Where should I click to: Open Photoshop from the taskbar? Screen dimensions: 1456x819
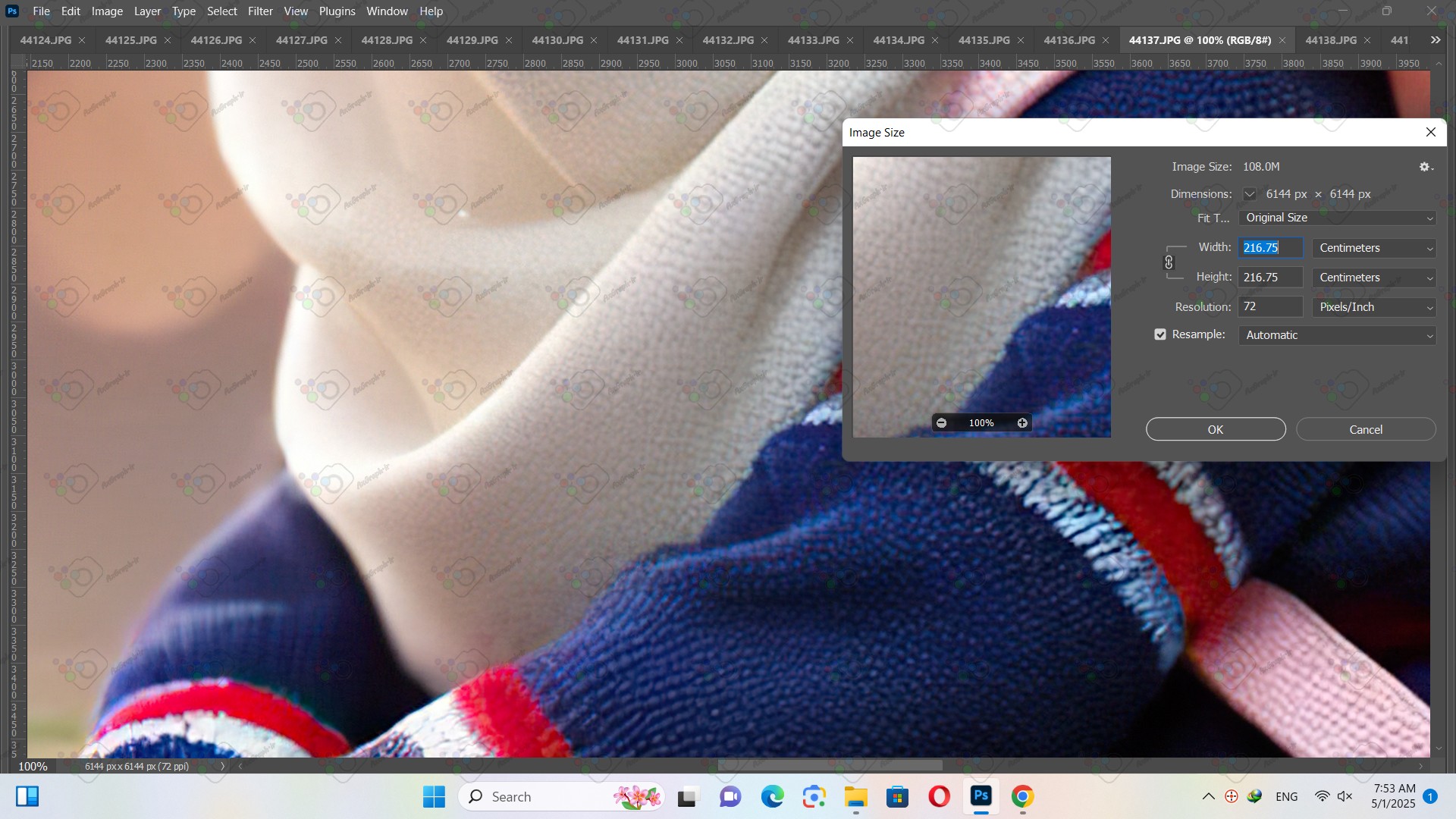click(x=981, y=796)
